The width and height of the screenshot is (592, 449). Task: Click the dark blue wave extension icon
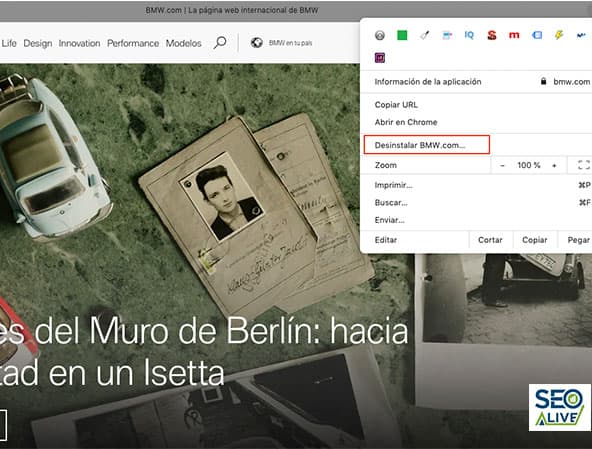pos(581,35)
